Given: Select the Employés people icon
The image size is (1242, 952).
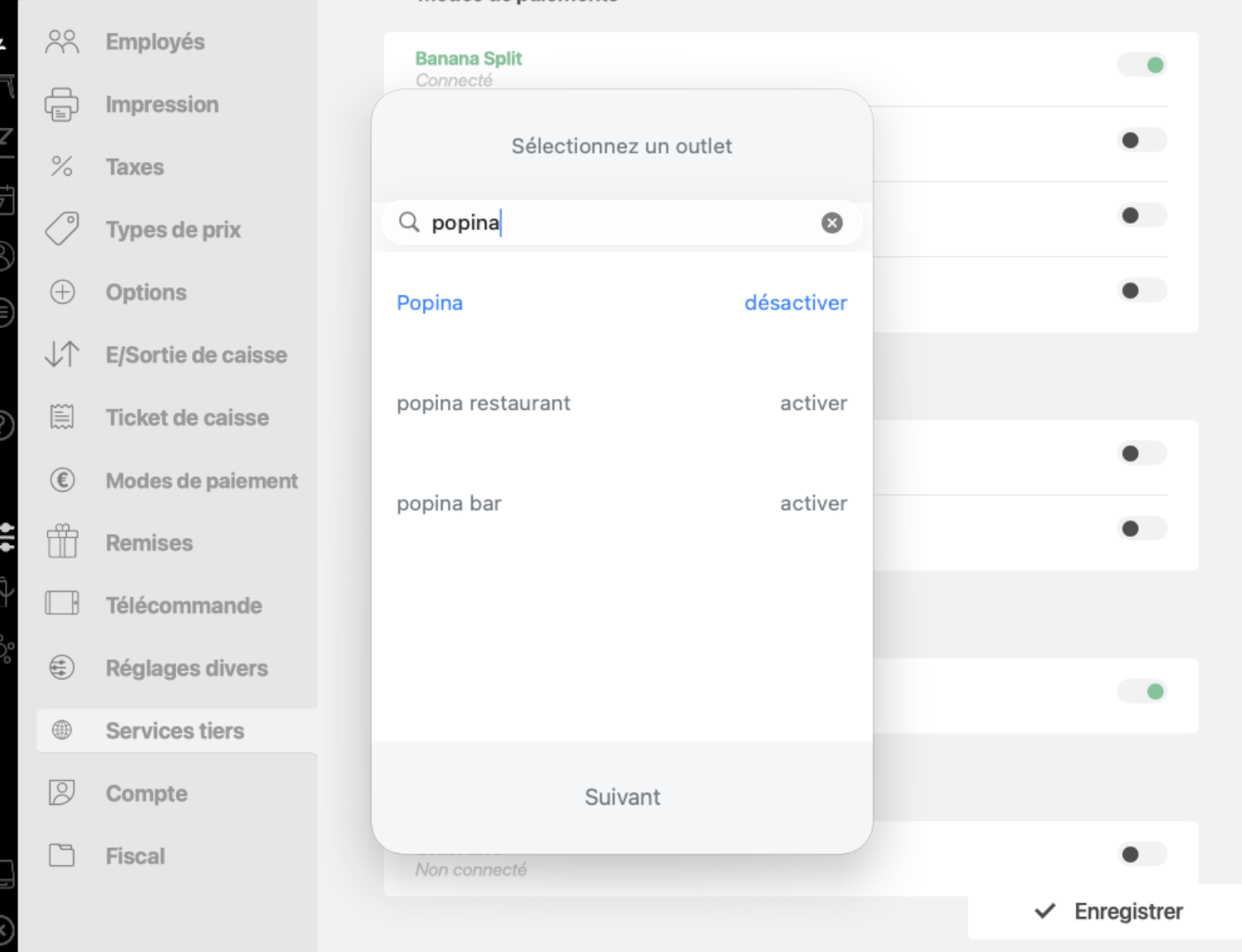Looking at the screenshot, I should point(62,40).
